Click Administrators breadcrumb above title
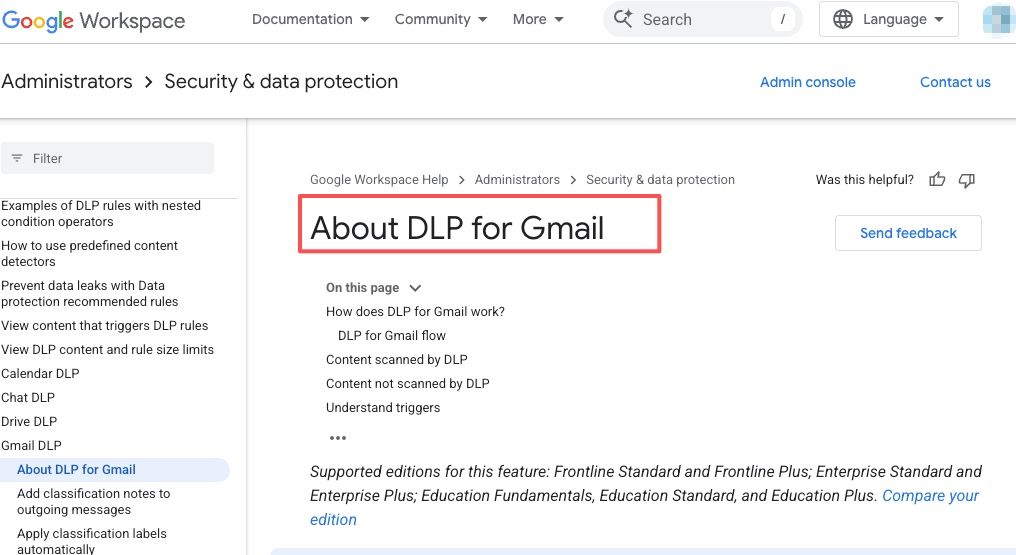Image resolution: width=1016 pixels, height=555 pixels. (517, 179)
